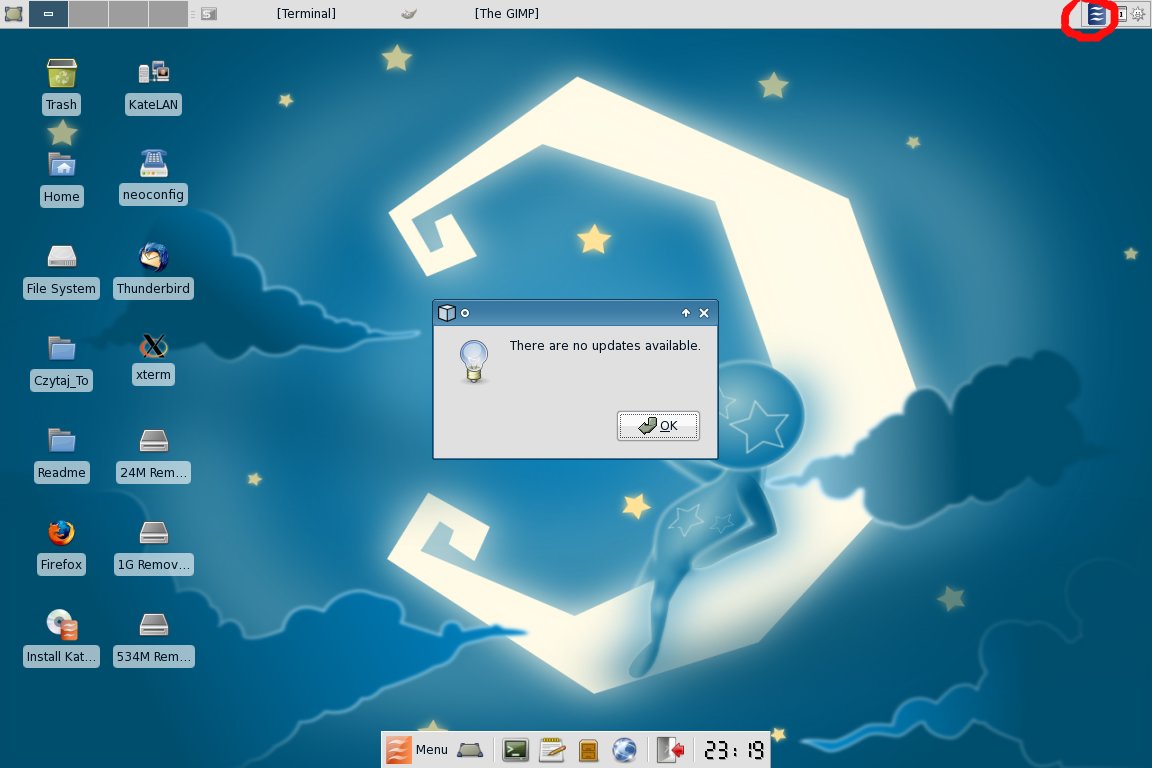
Task: Click the gear face tray icon
Action: (1138, 13)
